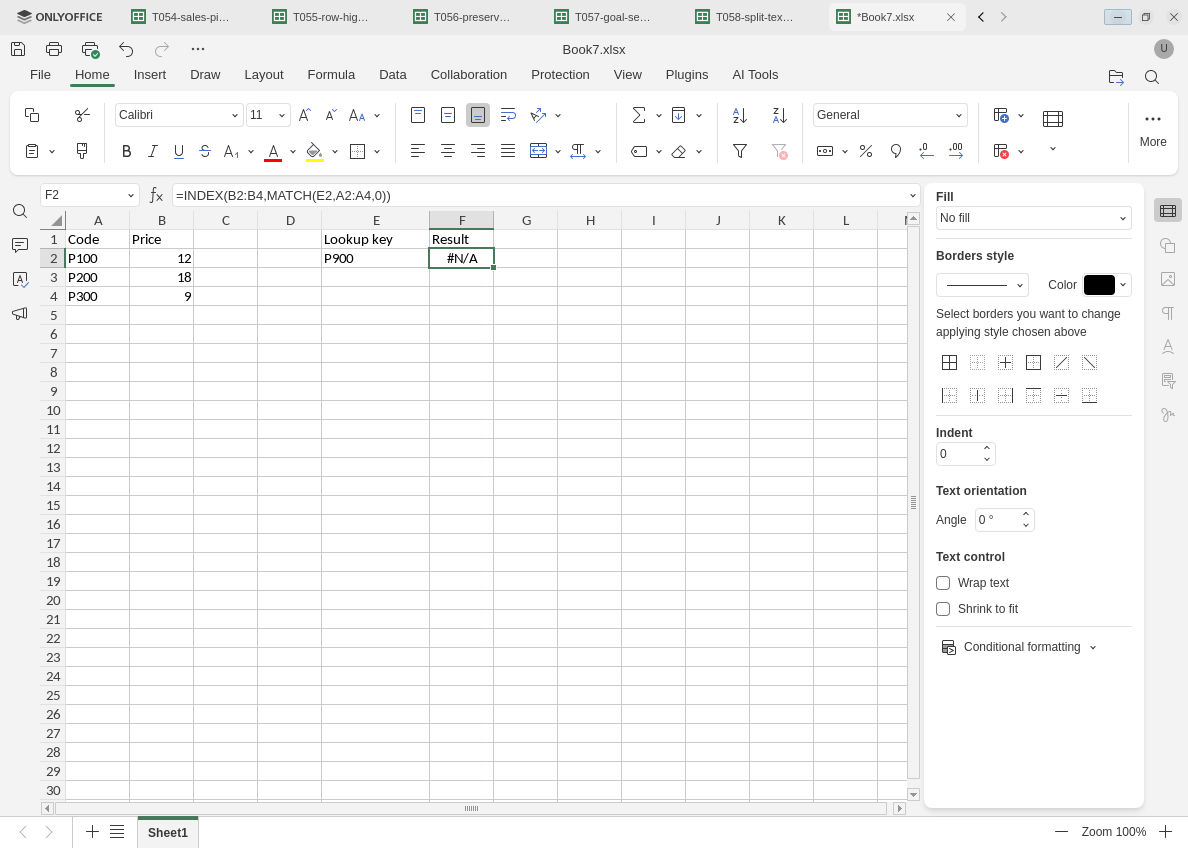Open the Change case dropdown arrow
The image size is (1188, 848).
click(377, 115)
